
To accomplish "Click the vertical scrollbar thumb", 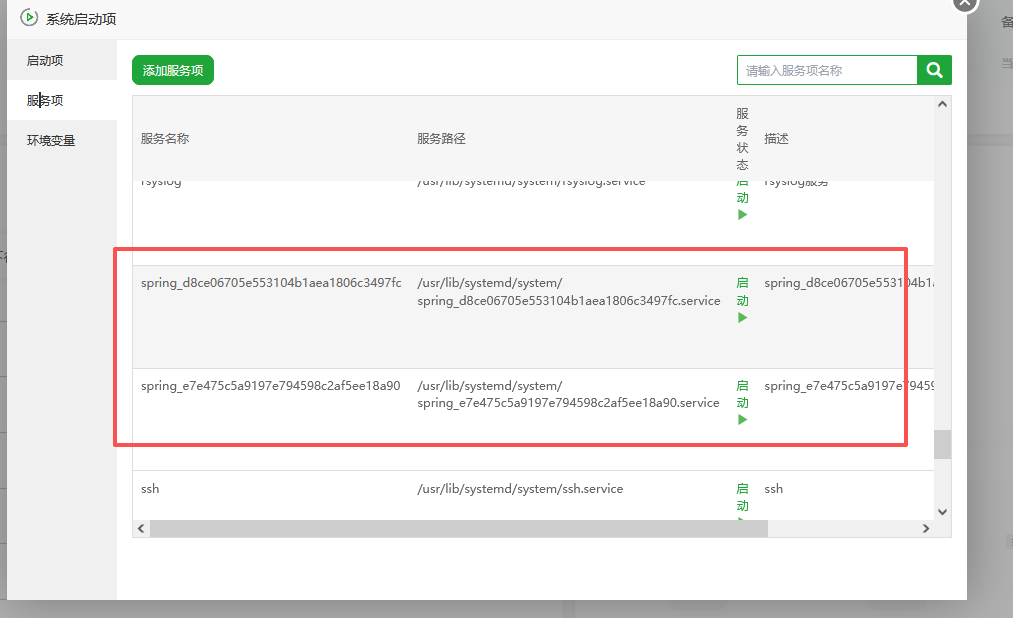I will click(x=943, y=444).
